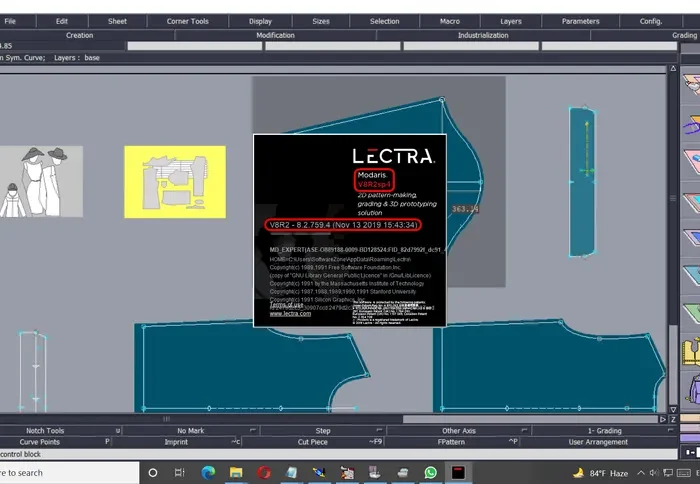Viewport: 700px width, 484px height.
Task: Open the No Mark options
Action: 191,431
